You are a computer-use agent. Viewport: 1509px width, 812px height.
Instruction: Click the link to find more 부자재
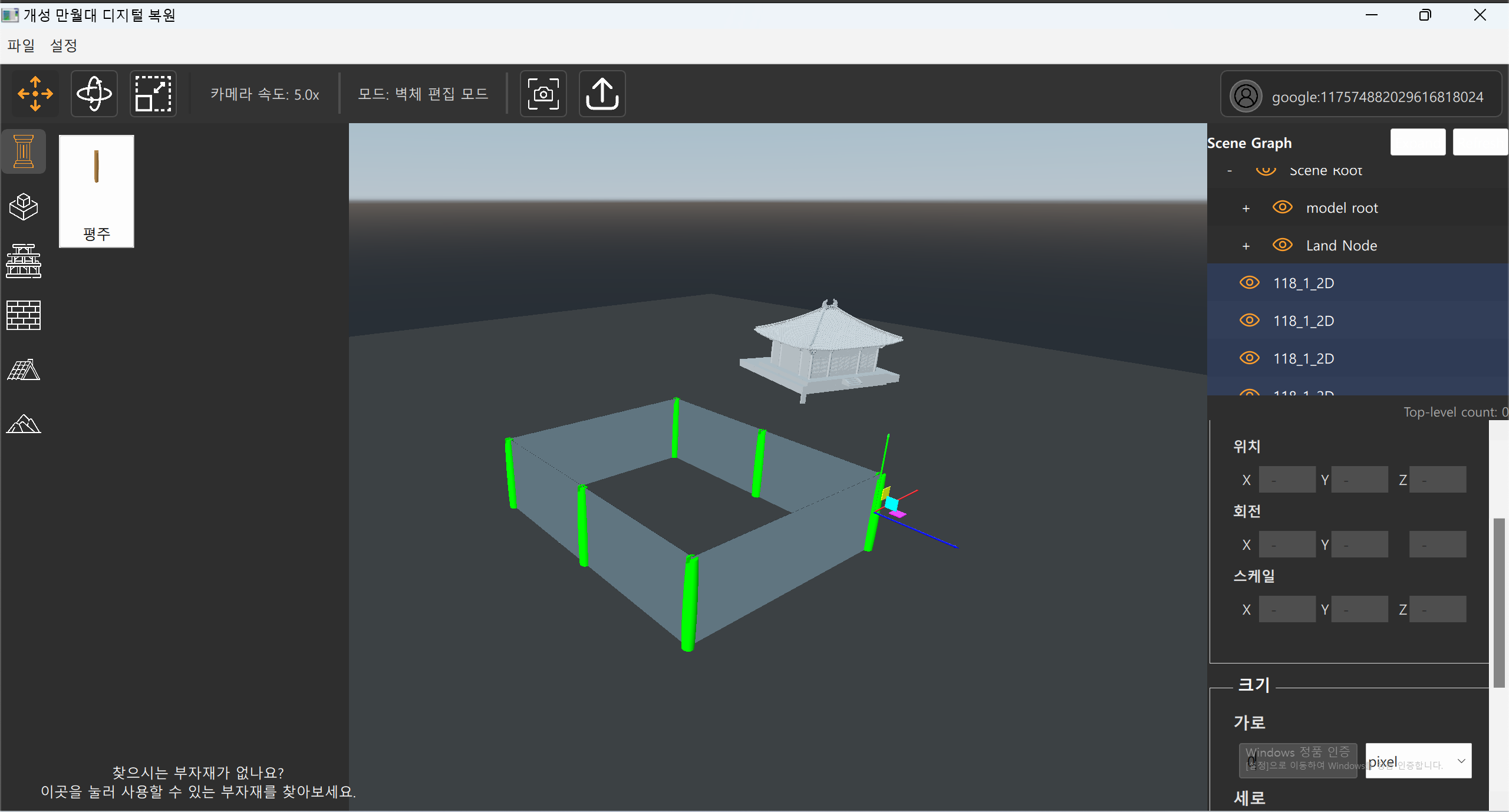198,791
